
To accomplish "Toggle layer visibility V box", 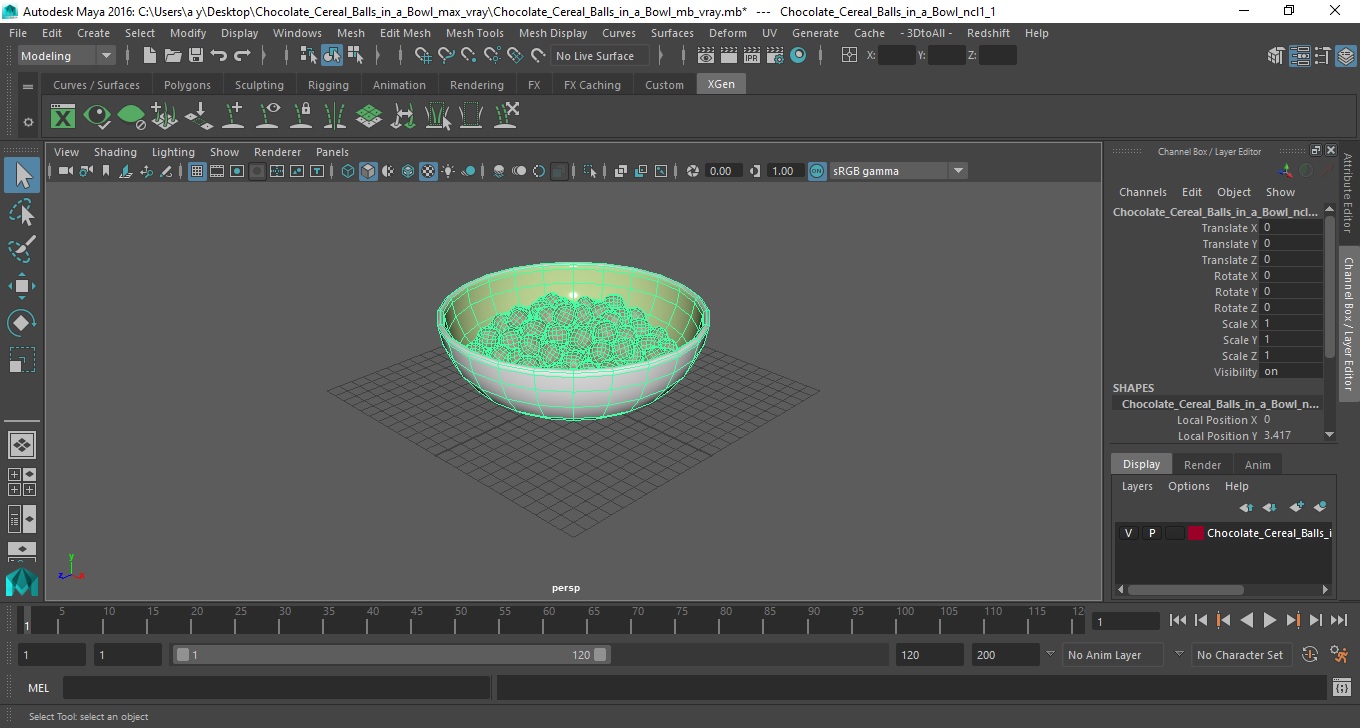I will click(1128, 533).
